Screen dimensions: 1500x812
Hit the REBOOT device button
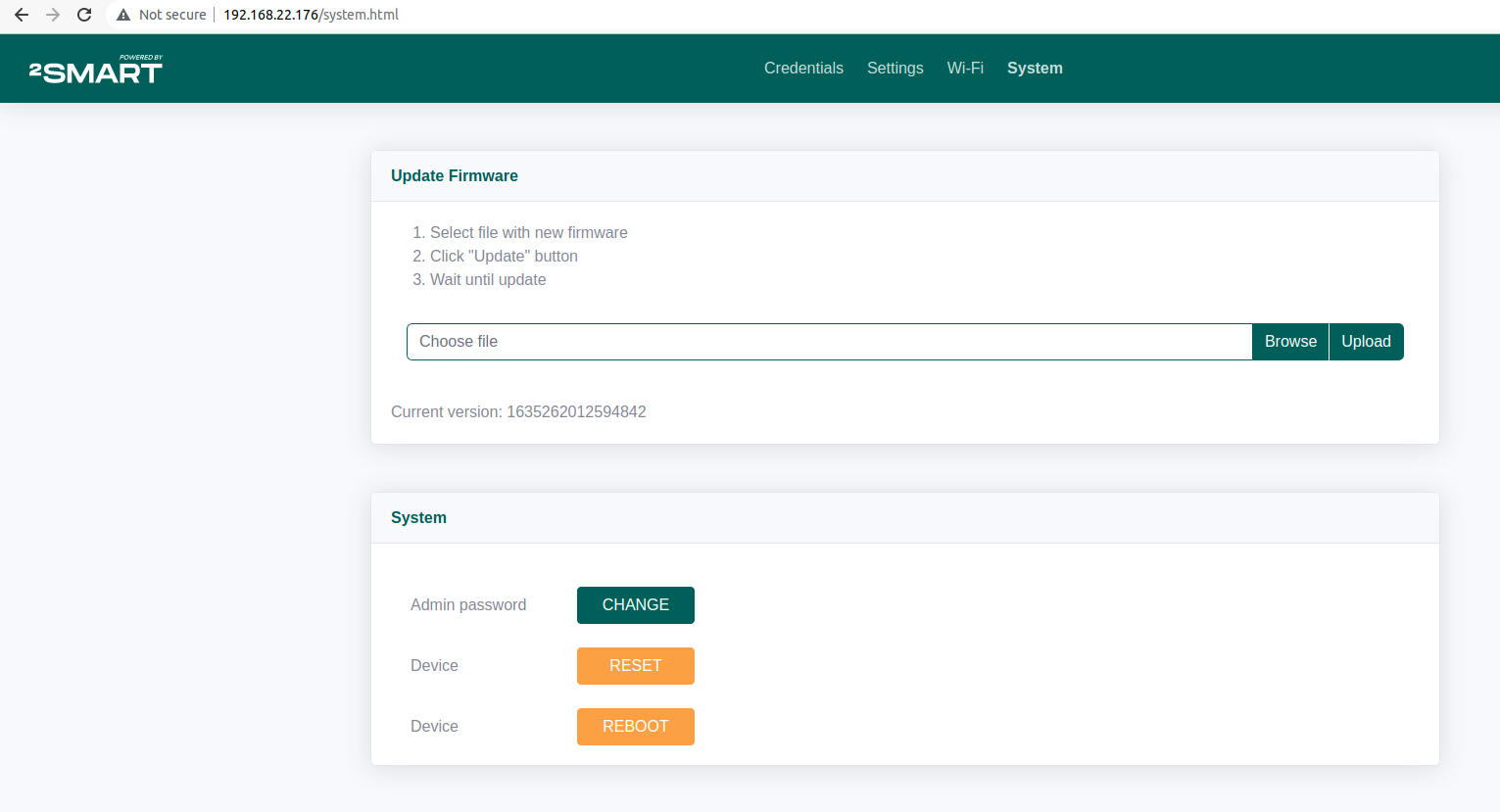[x=635, y=727]
